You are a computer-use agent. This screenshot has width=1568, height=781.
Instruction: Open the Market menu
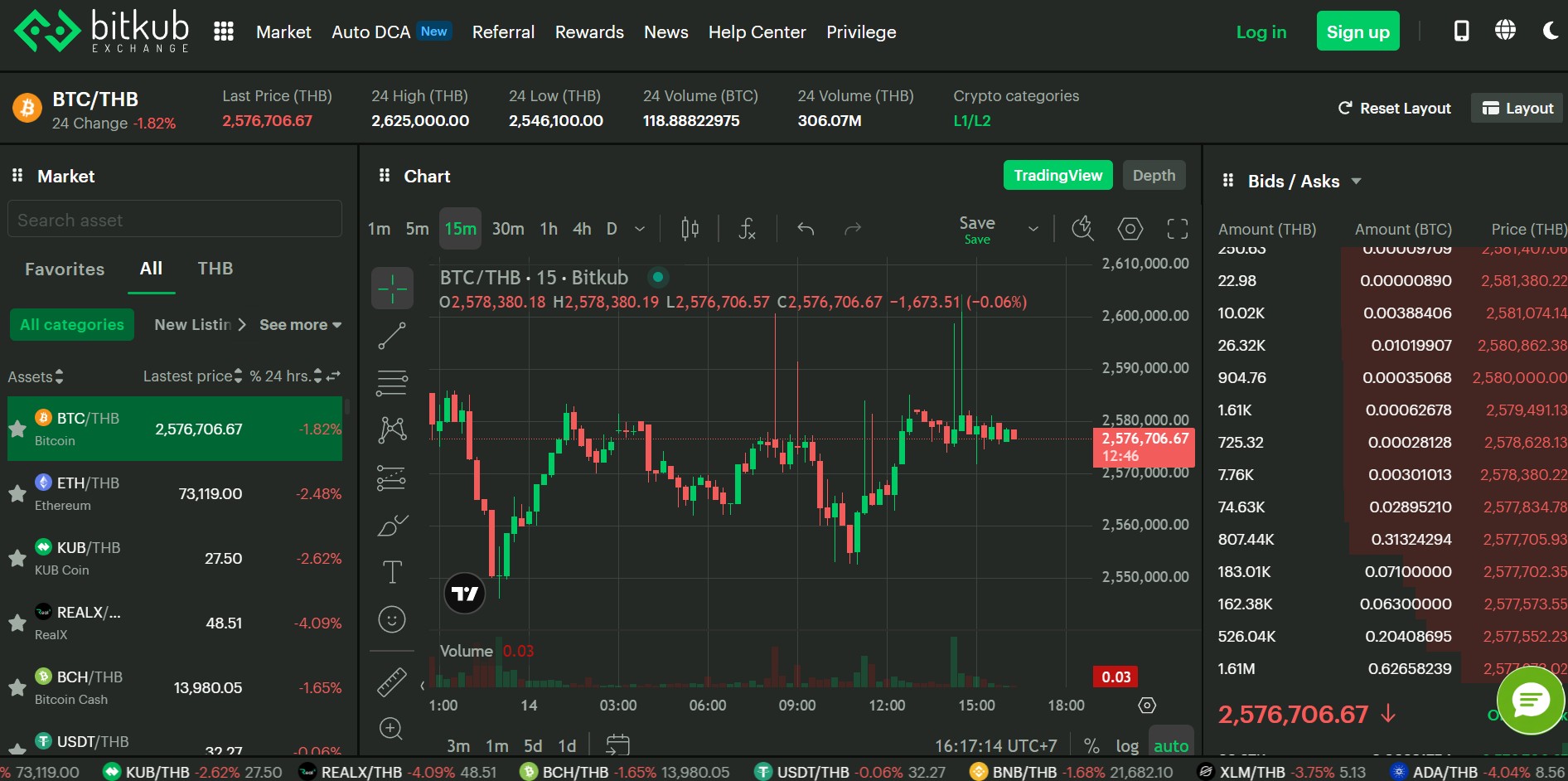[x=283, y=32]
